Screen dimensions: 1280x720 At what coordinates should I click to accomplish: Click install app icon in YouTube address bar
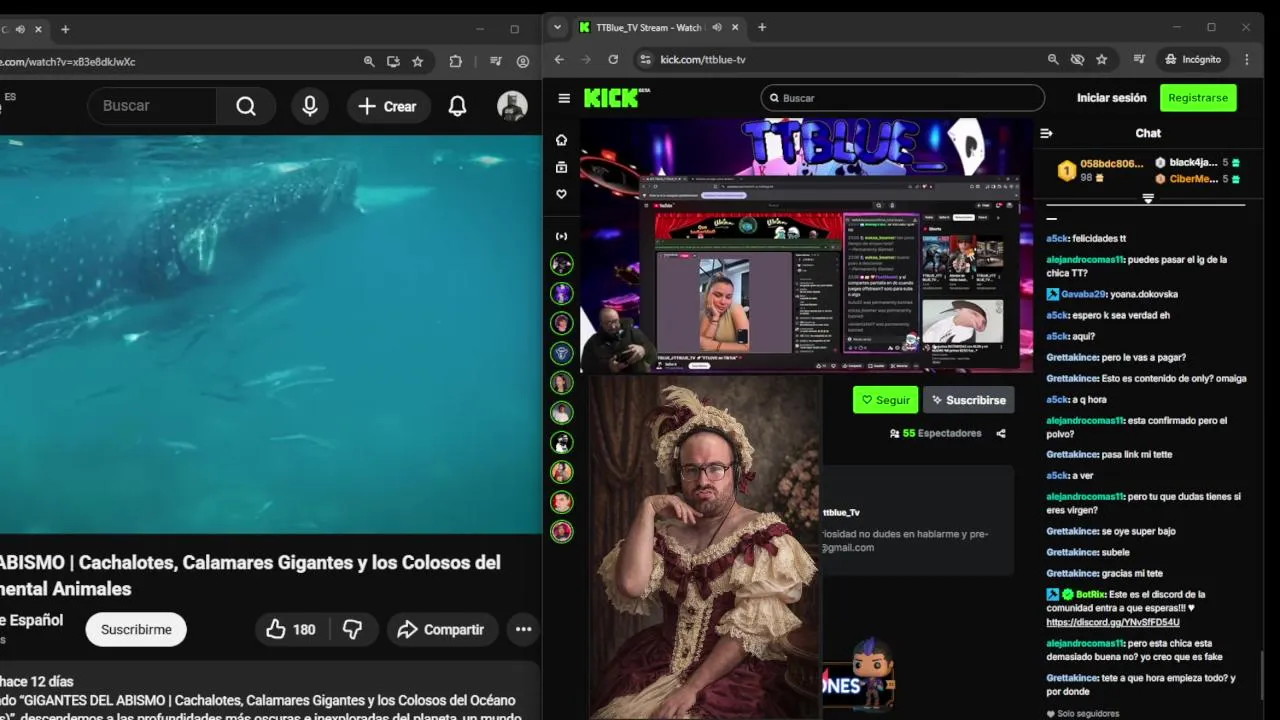(x=393, y=61)
